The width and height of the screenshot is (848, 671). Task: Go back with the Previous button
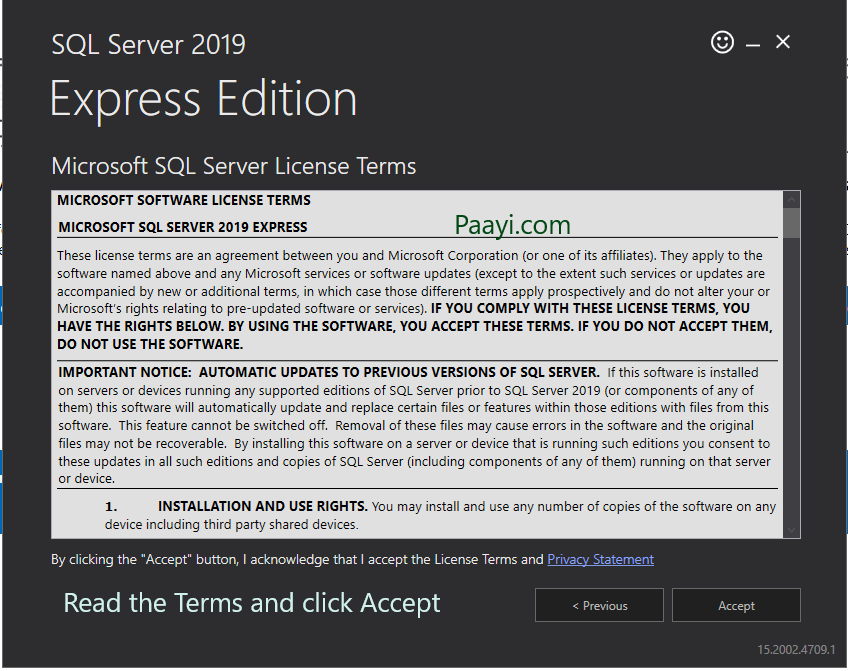coord(599,605)
